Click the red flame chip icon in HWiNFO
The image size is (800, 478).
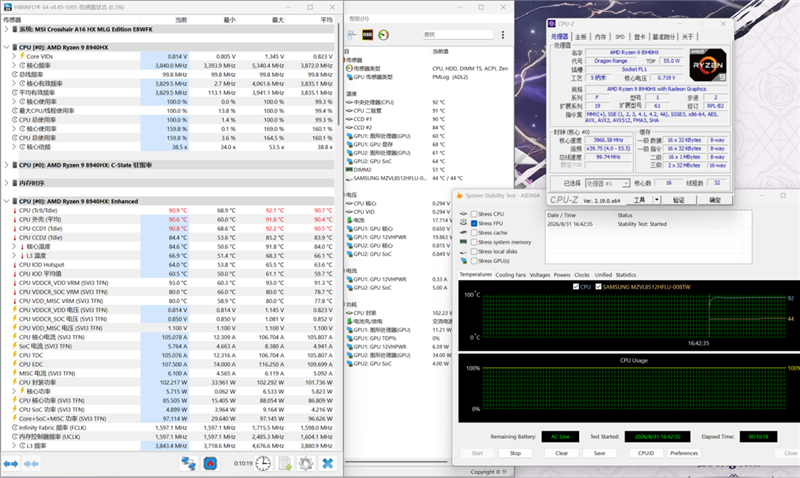[x=210, y=463]
